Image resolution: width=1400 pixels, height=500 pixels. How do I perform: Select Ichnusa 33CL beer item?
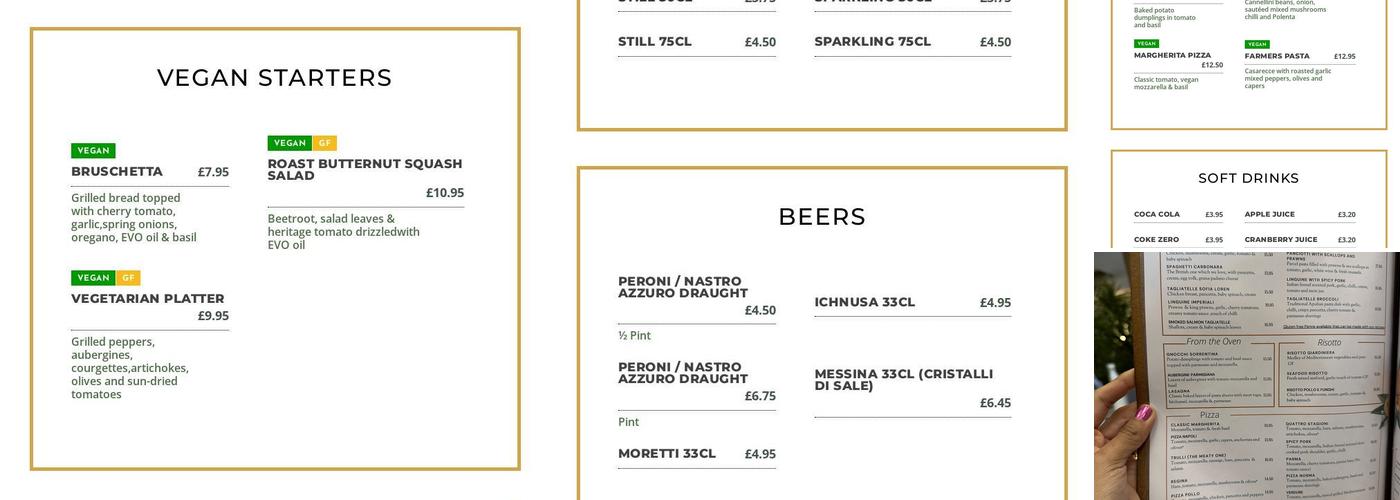[864, 302]
